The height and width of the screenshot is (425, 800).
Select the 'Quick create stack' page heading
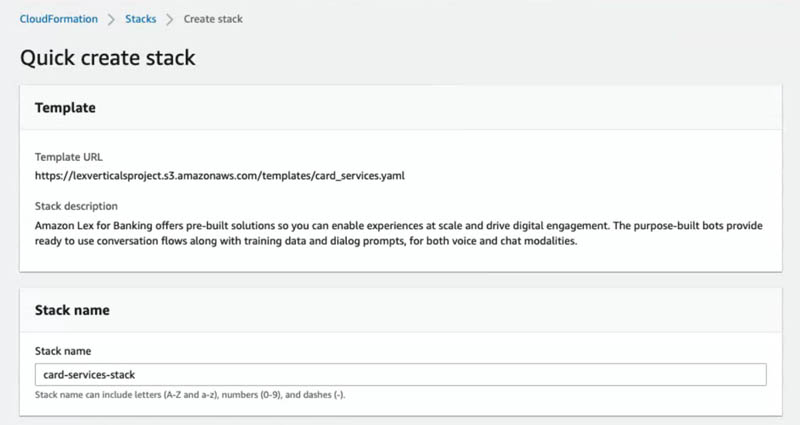click(x=108, y=58)
